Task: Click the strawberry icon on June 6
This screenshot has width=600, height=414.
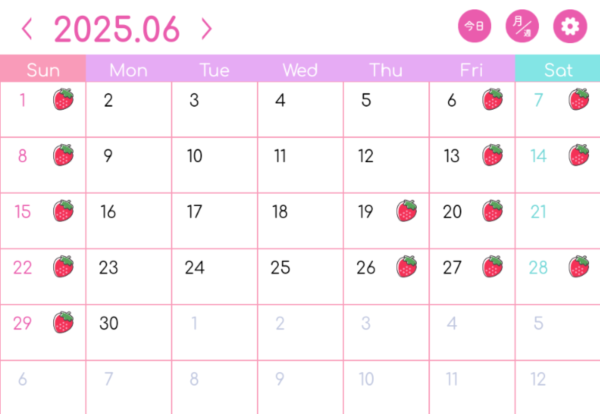Action: tap(492, 99)
